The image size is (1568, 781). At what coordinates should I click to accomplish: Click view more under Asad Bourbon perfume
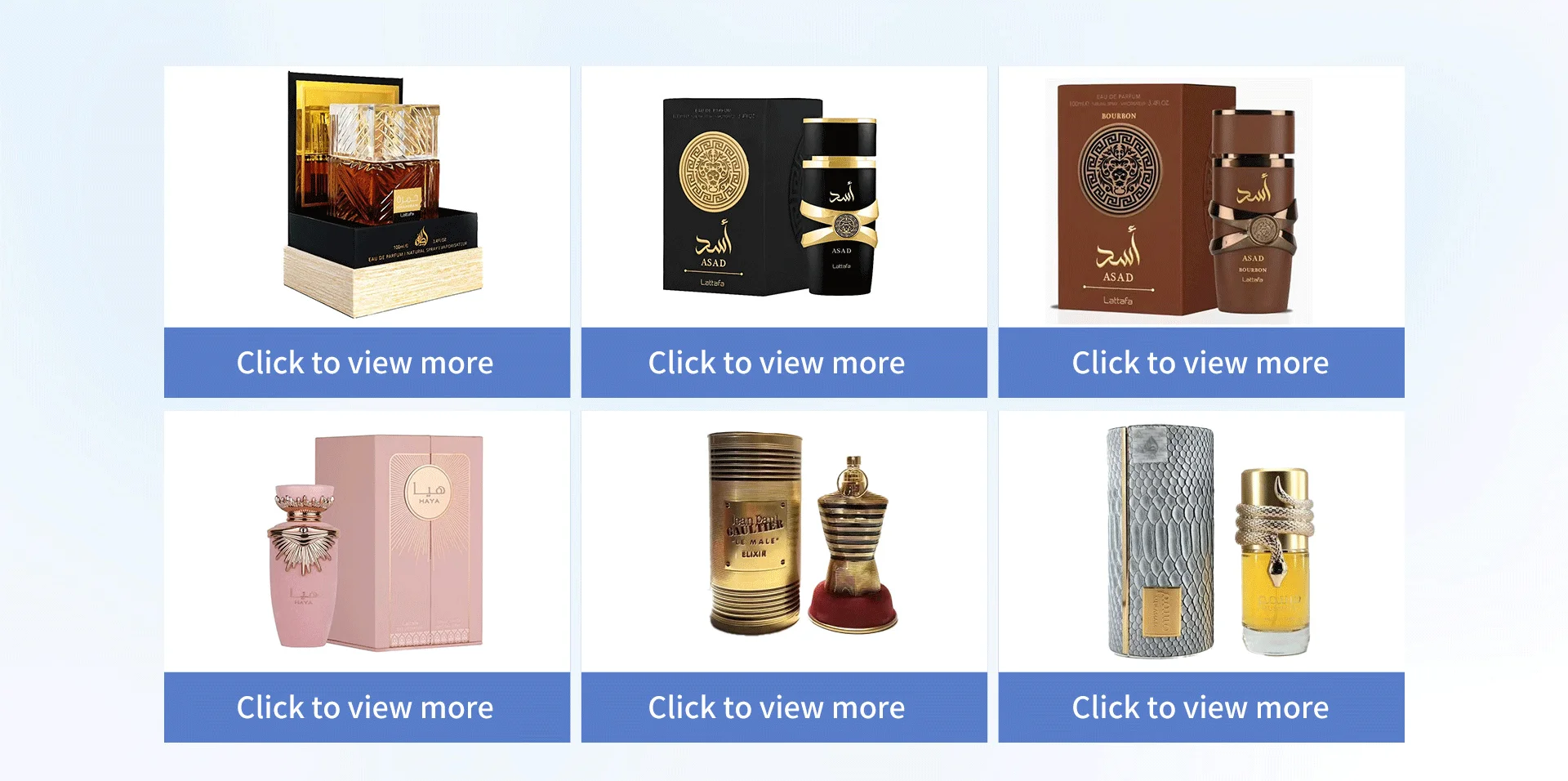point(1201,363)
